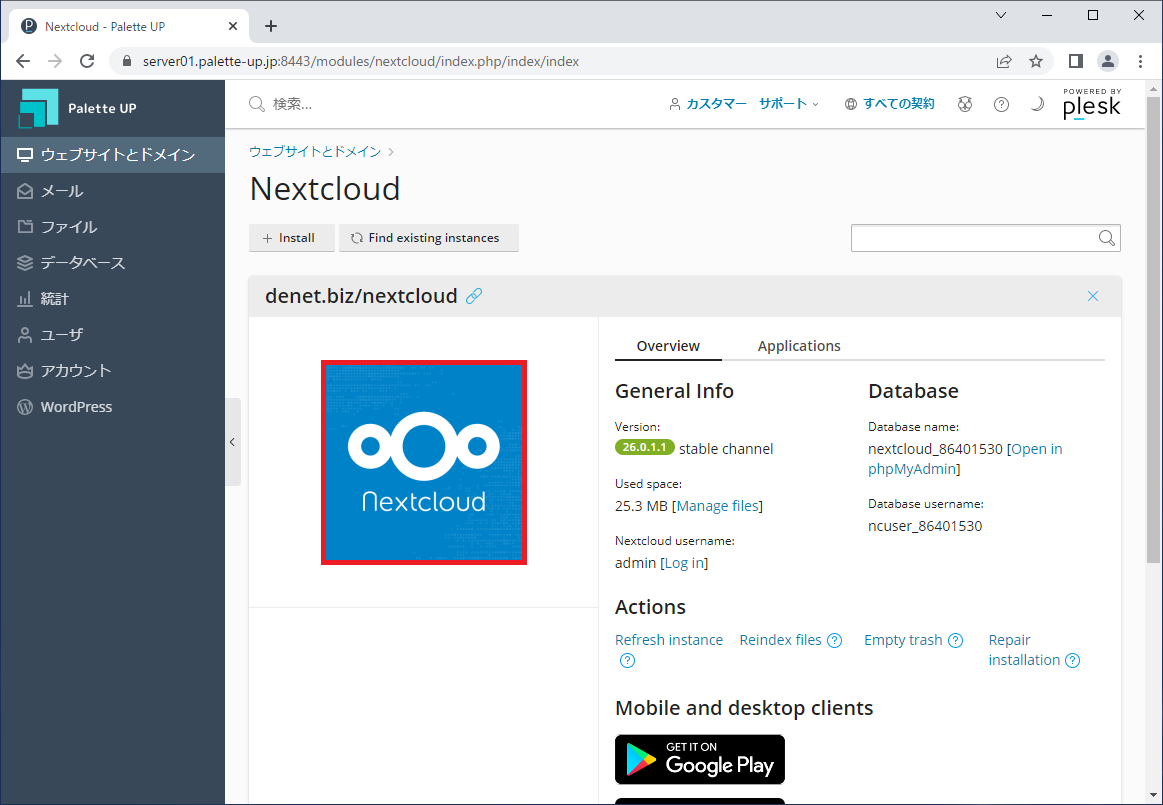Click the advisor mascot icon in header
1163x805 pixels.
pos(964,104)
